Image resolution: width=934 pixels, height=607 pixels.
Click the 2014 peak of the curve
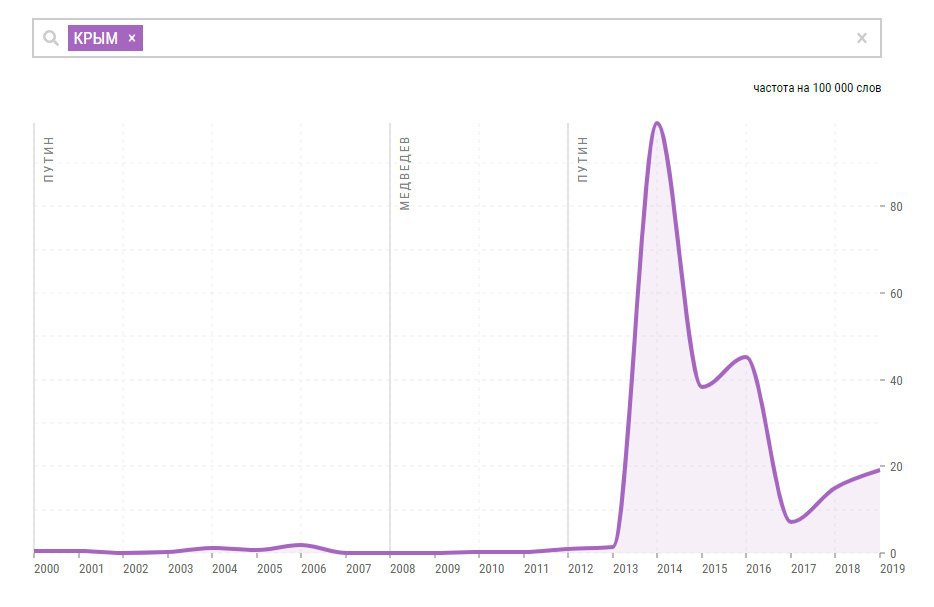pos(657,123)
